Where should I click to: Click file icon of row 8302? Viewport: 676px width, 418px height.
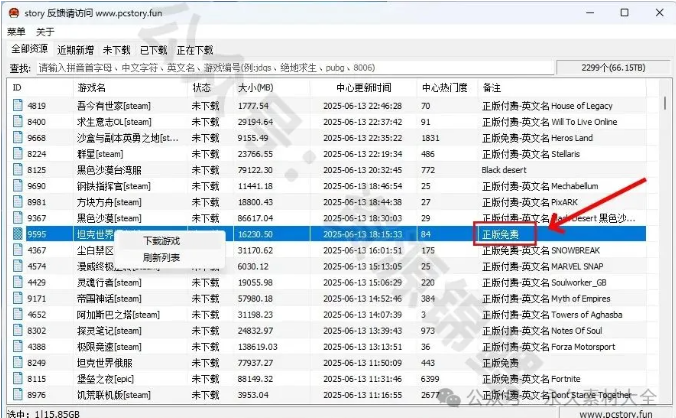tap(18, 331)
